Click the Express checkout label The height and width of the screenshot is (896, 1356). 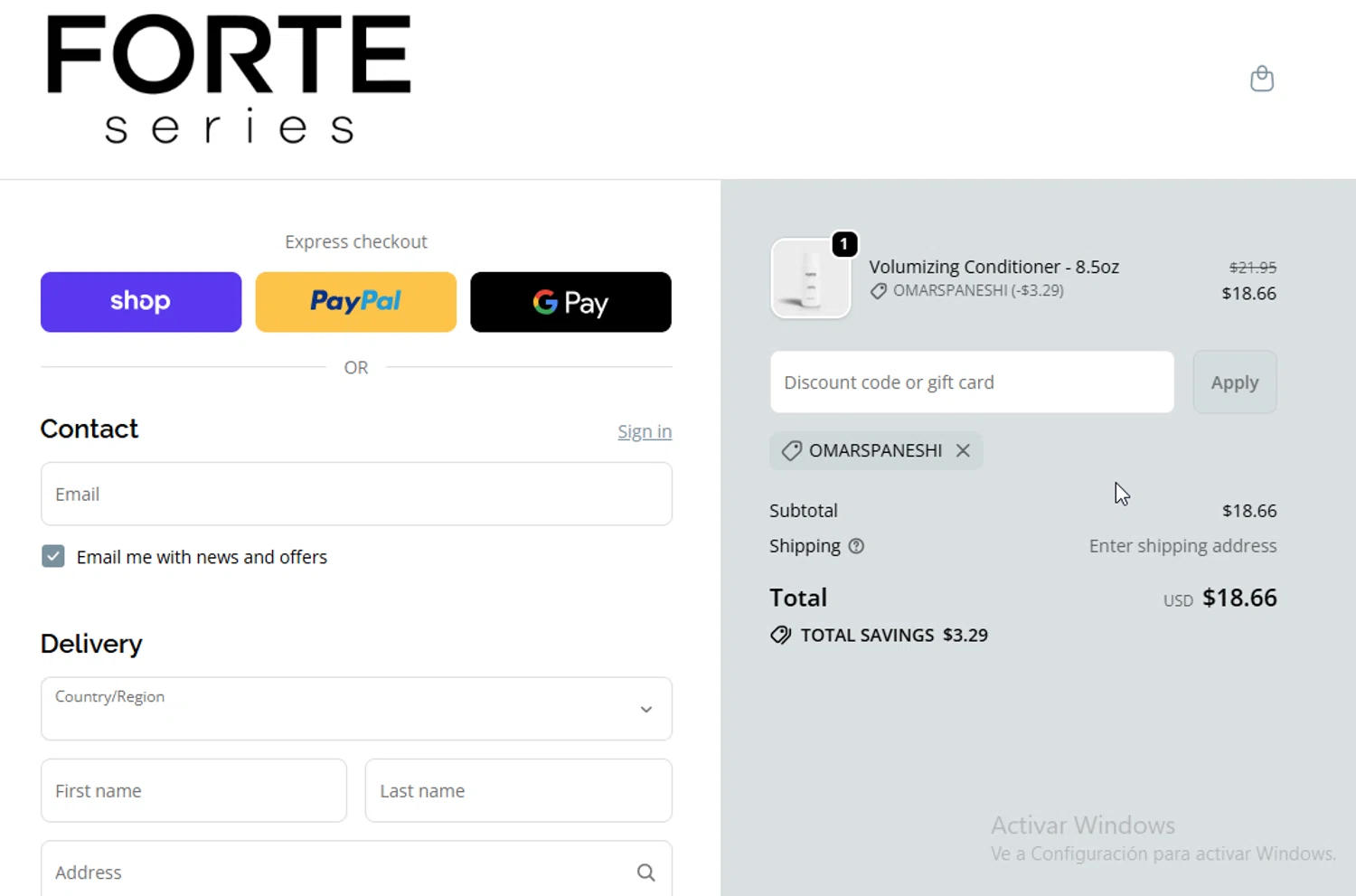[356, 242]
